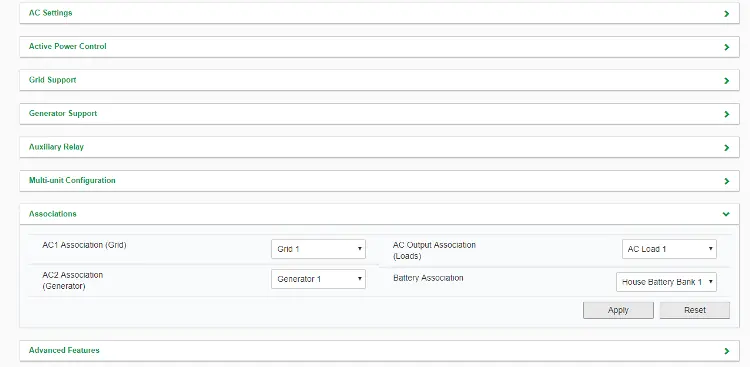Open the Battery Association House Battery Bank 1 dropdown

click(x=666, y=282)
